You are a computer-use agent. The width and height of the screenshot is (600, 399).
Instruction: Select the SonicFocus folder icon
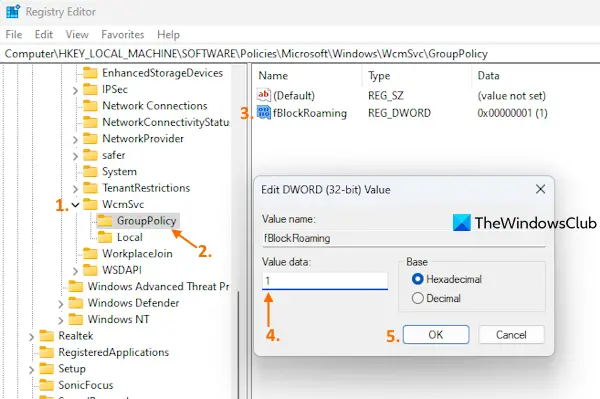point(47,385)
